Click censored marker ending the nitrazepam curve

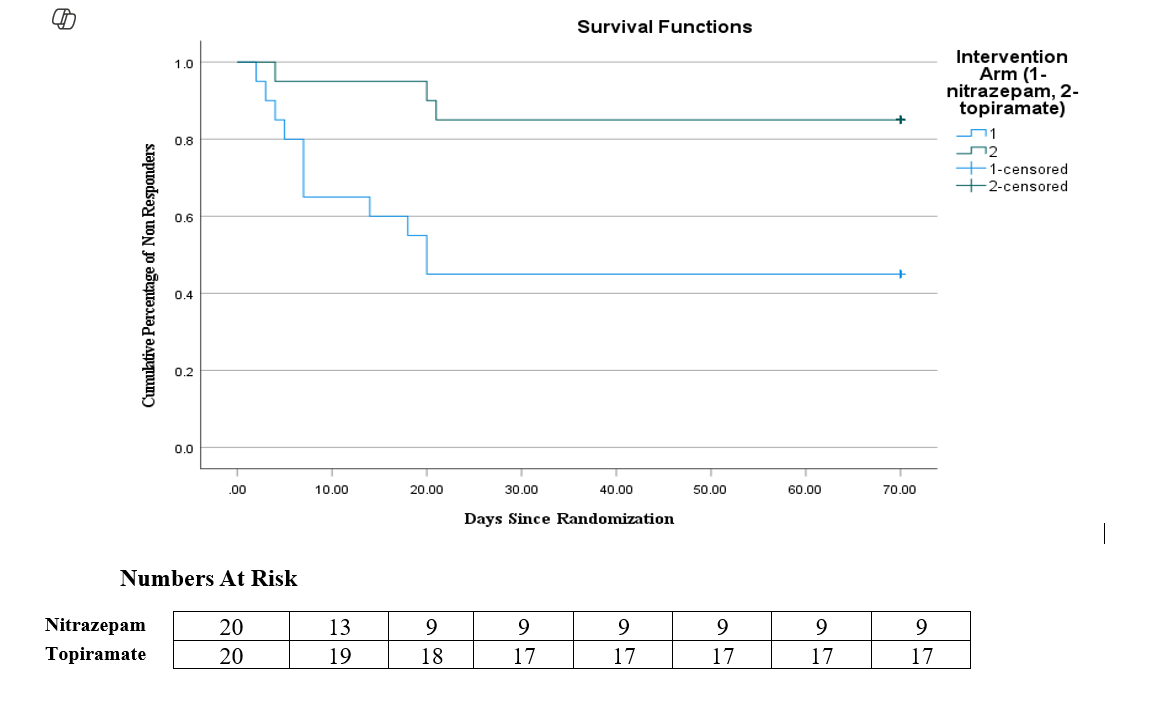(x=900, y=274)
